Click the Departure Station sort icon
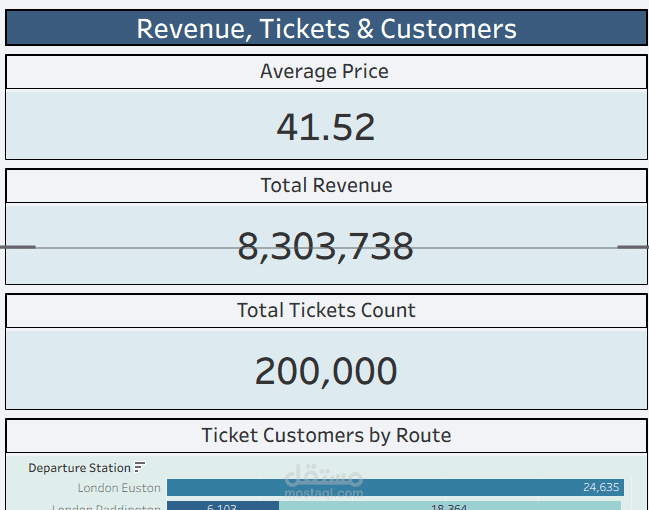Viewport: 649px width, 510px height. [140, 467]
